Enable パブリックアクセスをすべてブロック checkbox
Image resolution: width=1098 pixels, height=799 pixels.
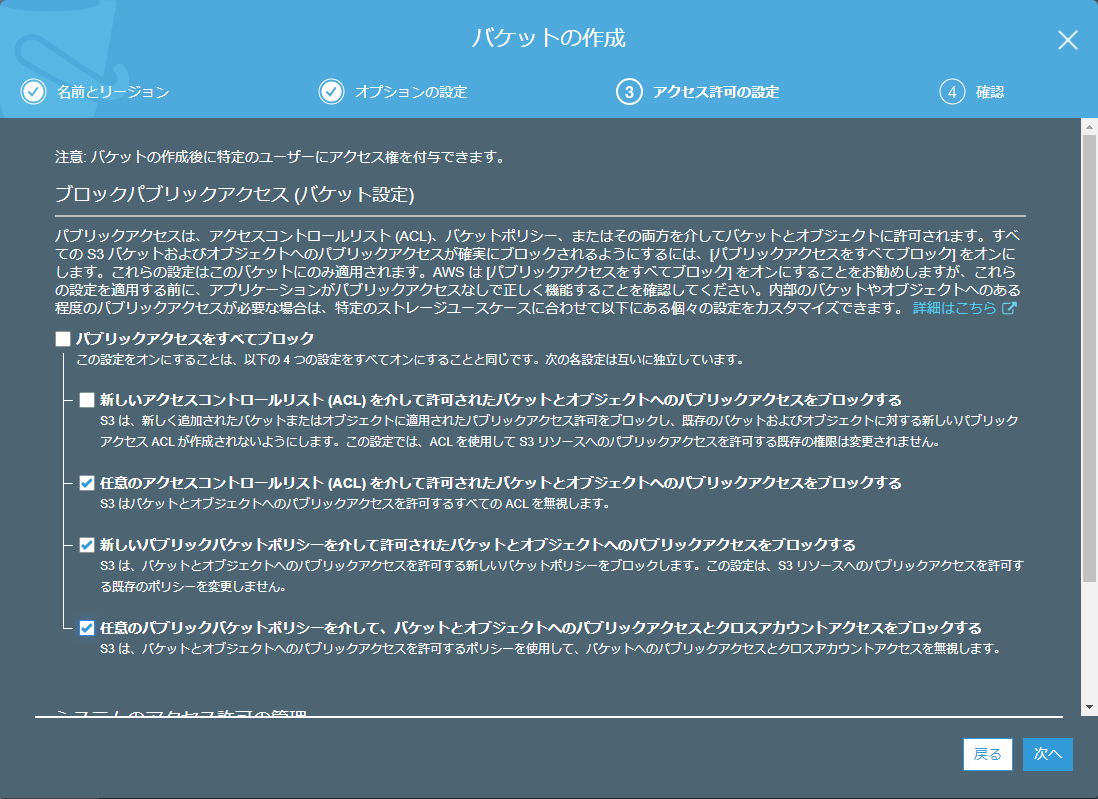(63, 339)
